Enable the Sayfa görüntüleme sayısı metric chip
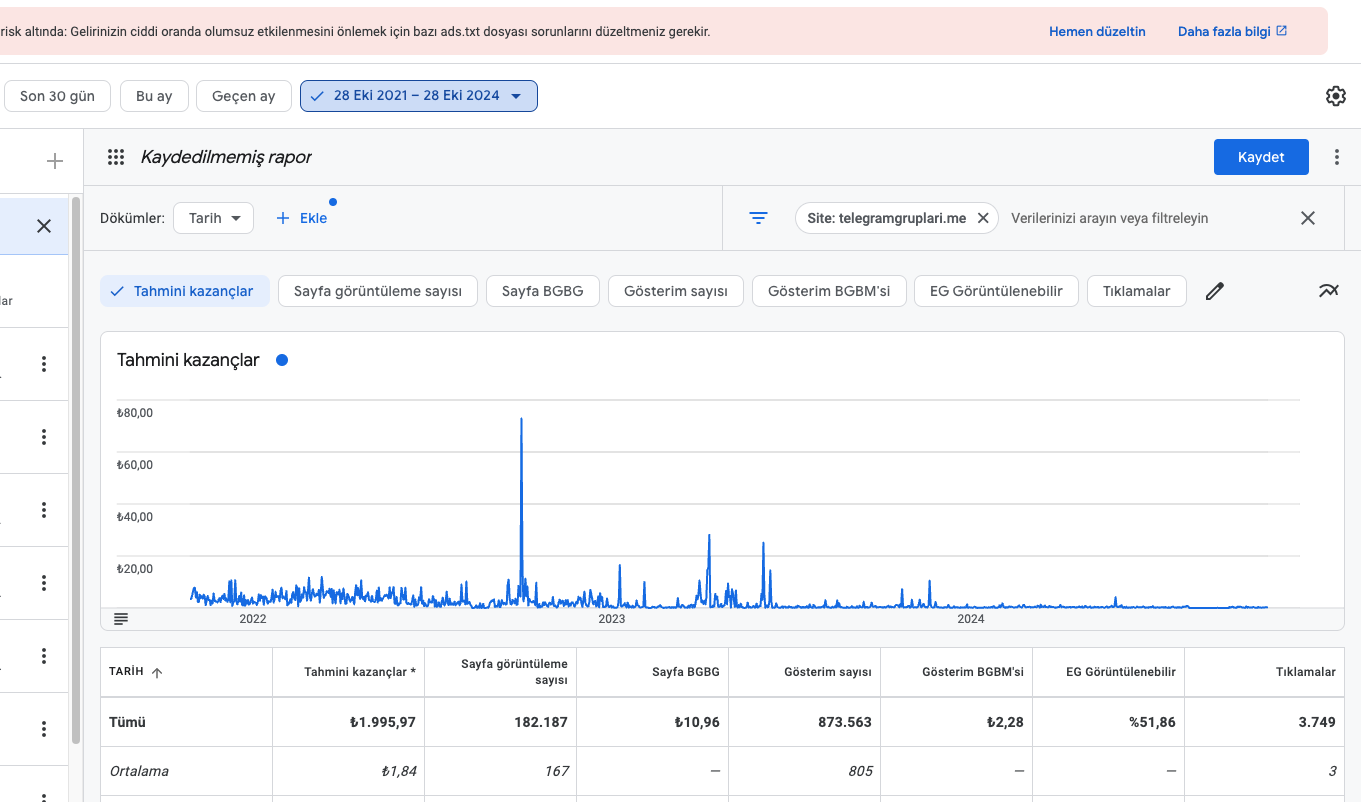 pos(378,291)
